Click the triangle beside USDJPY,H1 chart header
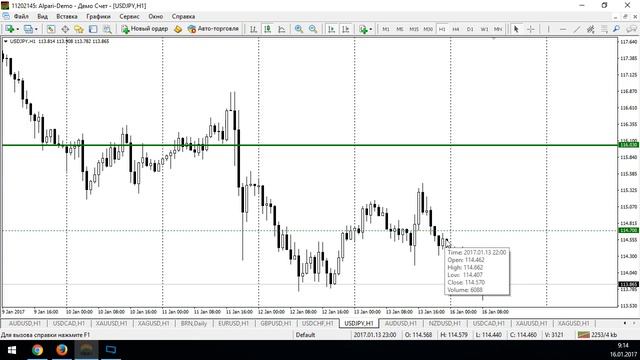Image resolution: width=640 pixels, height=360 pixels. click(5, 41)
